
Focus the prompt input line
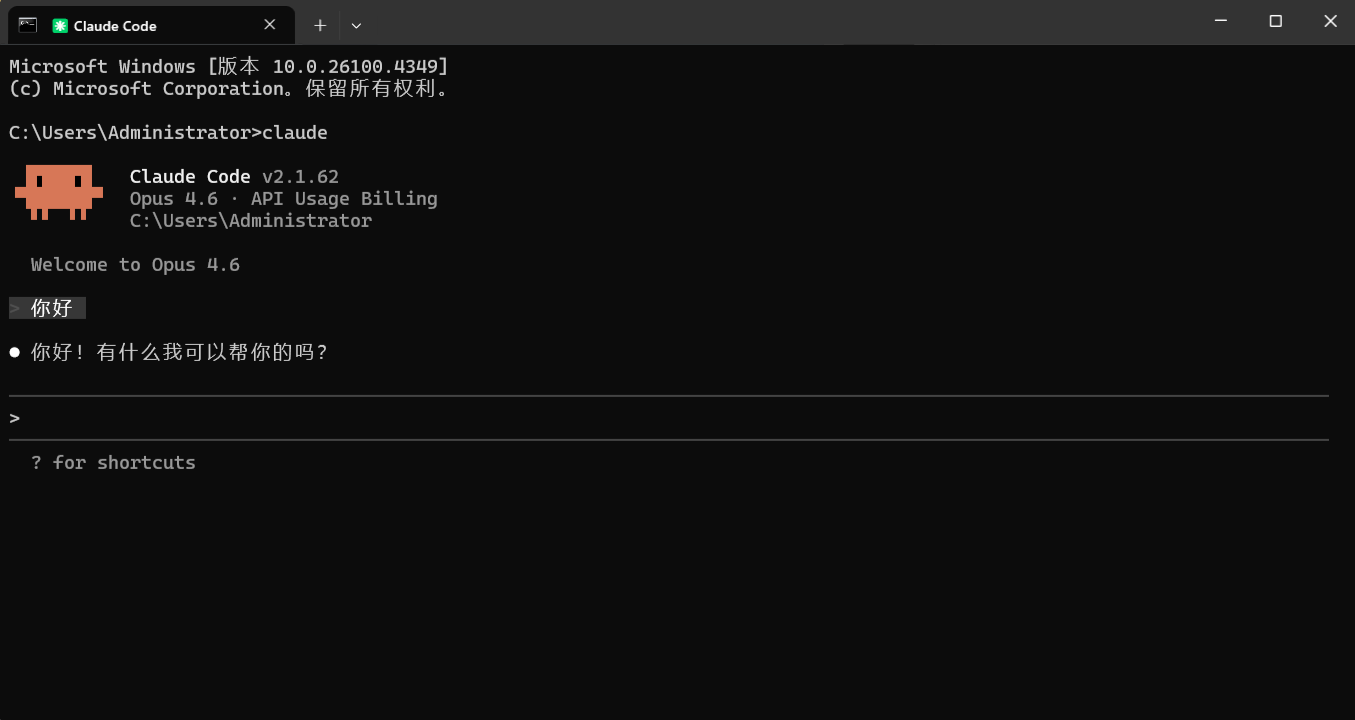coord(668,418)
